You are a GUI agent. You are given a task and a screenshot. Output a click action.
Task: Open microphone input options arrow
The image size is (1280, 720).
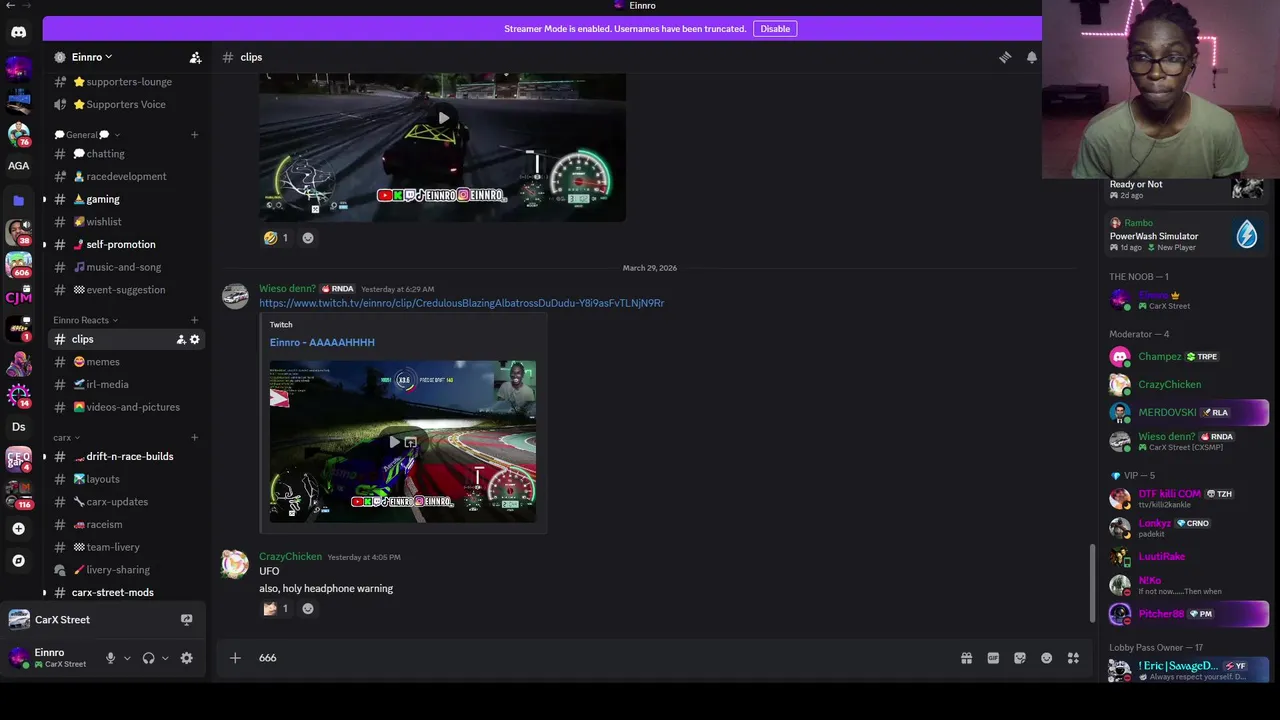coord(127,658)
